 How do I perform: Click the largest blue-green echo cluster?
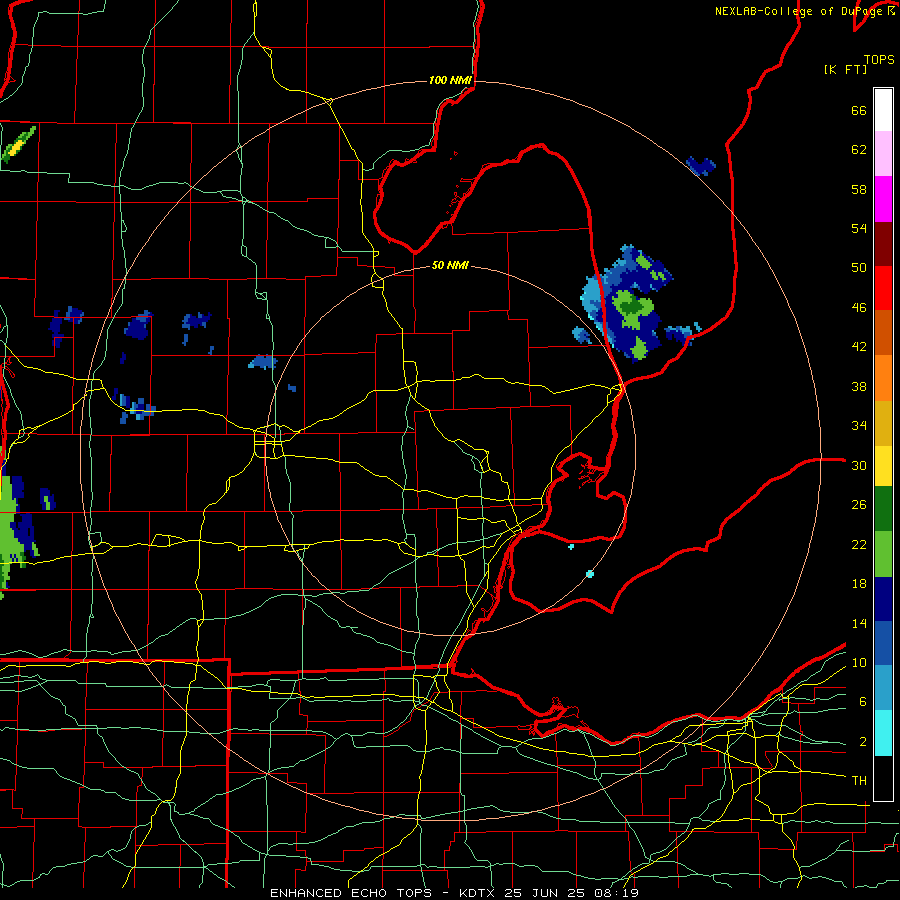(626, 304)
